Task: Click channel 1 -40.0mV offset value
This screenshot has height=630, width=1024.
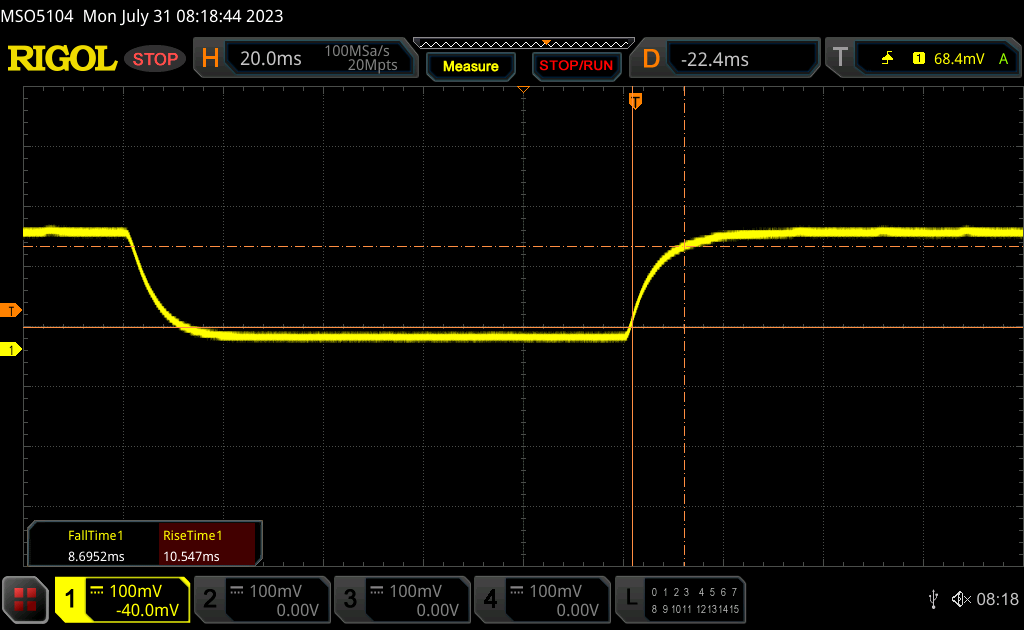Action: [147, 610]
